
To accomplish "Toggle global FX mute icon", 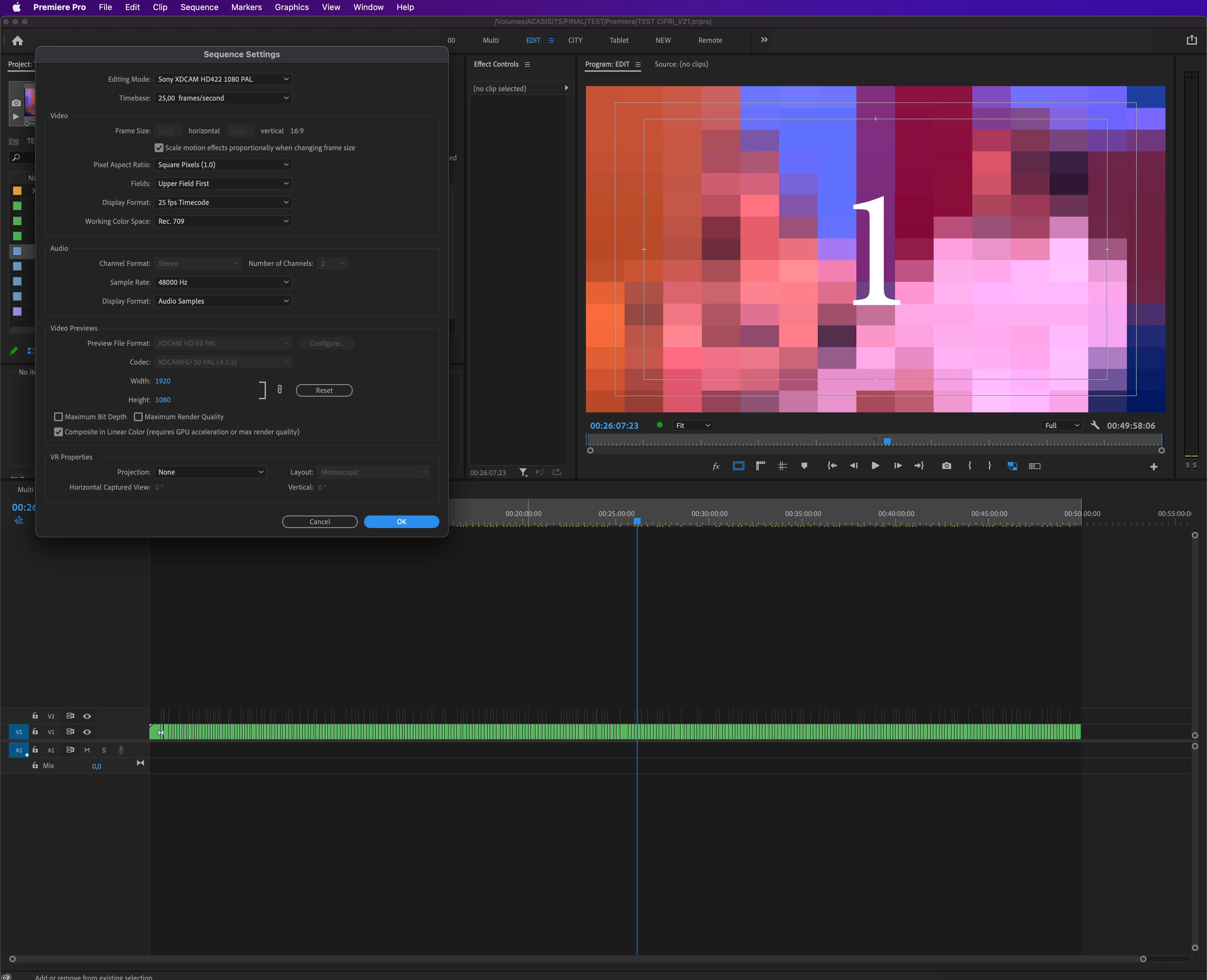I will tap(716, 466).
